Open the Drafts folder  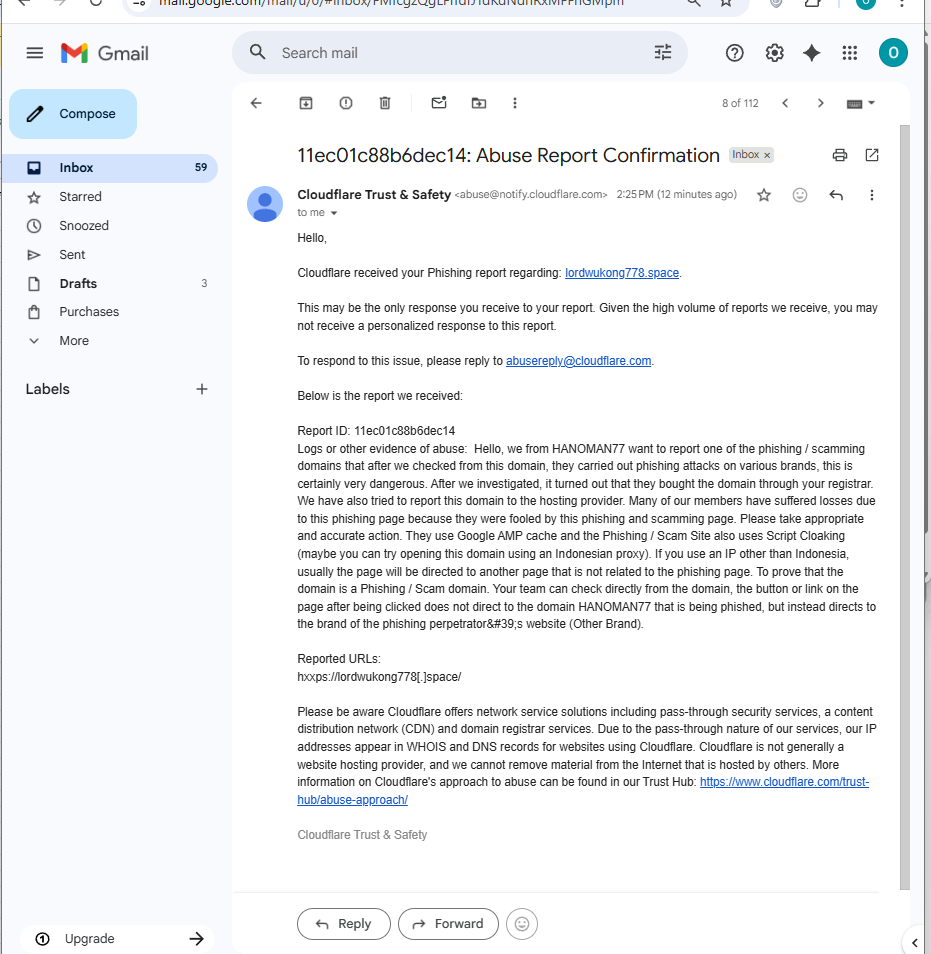click(110, 284)
